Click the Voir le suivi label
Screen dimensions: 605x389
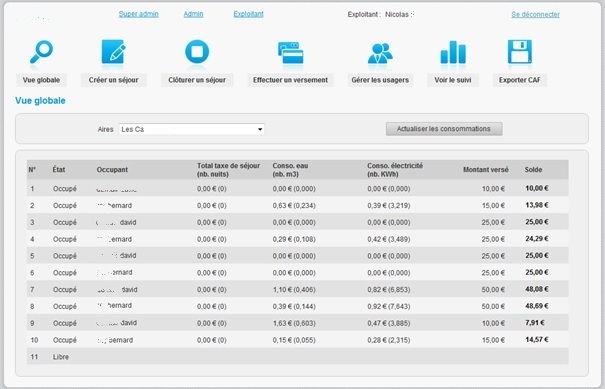[x=453, y=80]
